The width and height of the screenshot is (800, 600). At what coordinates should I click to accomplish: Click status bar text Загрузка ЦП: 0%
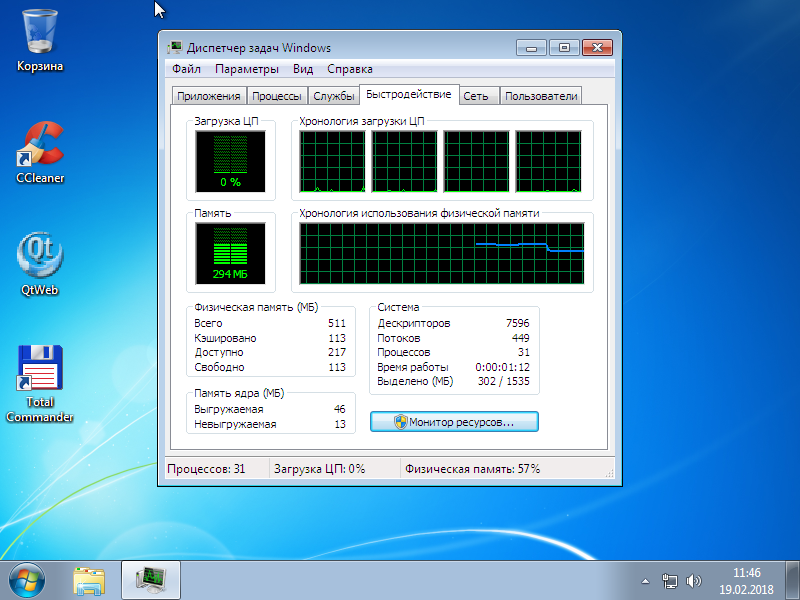(x=319, y=469)
